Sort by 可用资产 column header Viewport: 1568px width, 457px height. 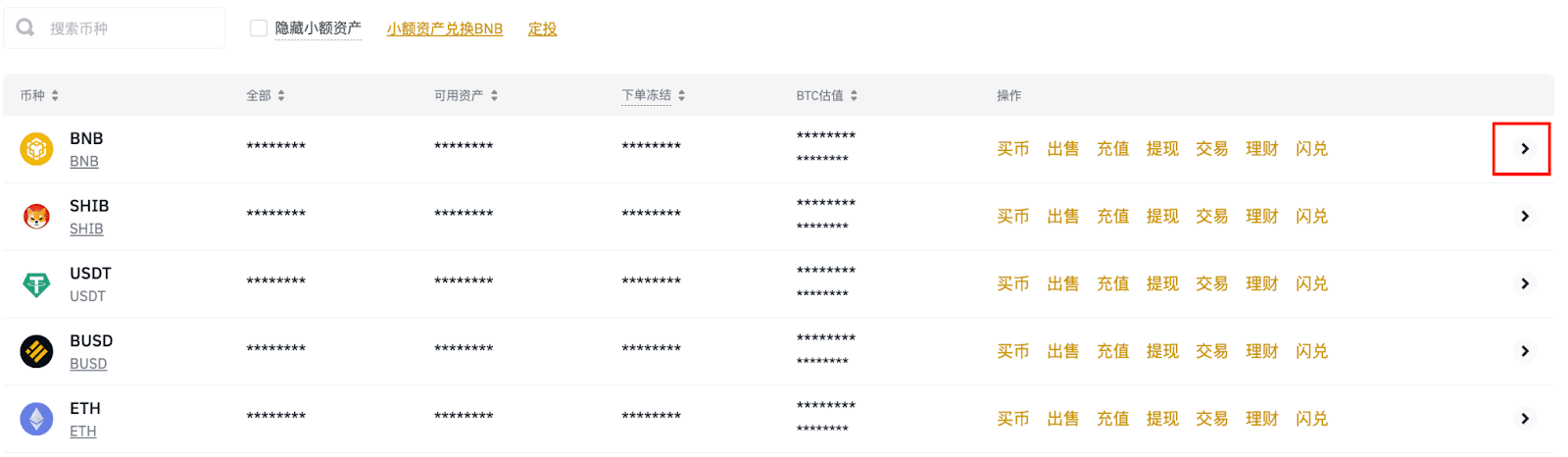pyautogui.click(x=465, y=95)
